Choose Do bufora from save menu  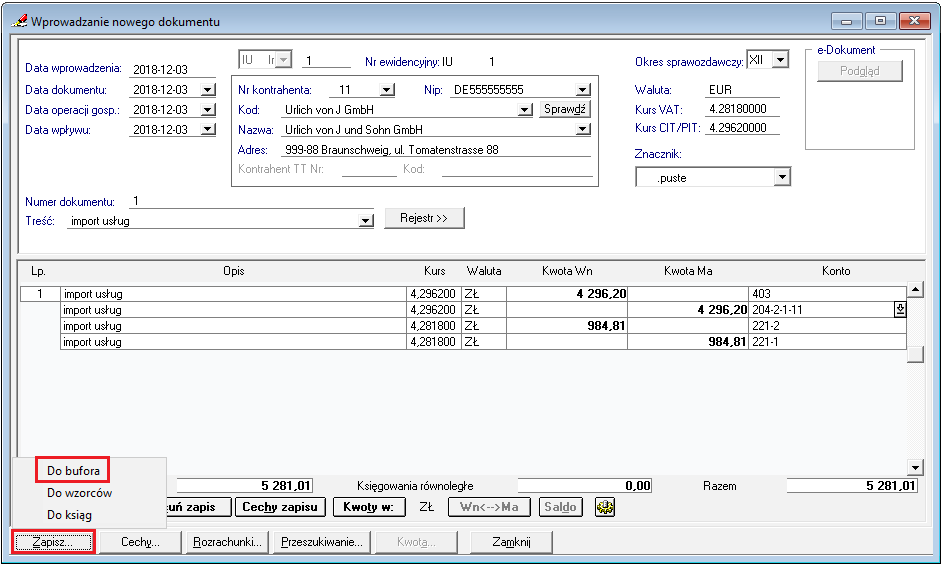(73, 470)
